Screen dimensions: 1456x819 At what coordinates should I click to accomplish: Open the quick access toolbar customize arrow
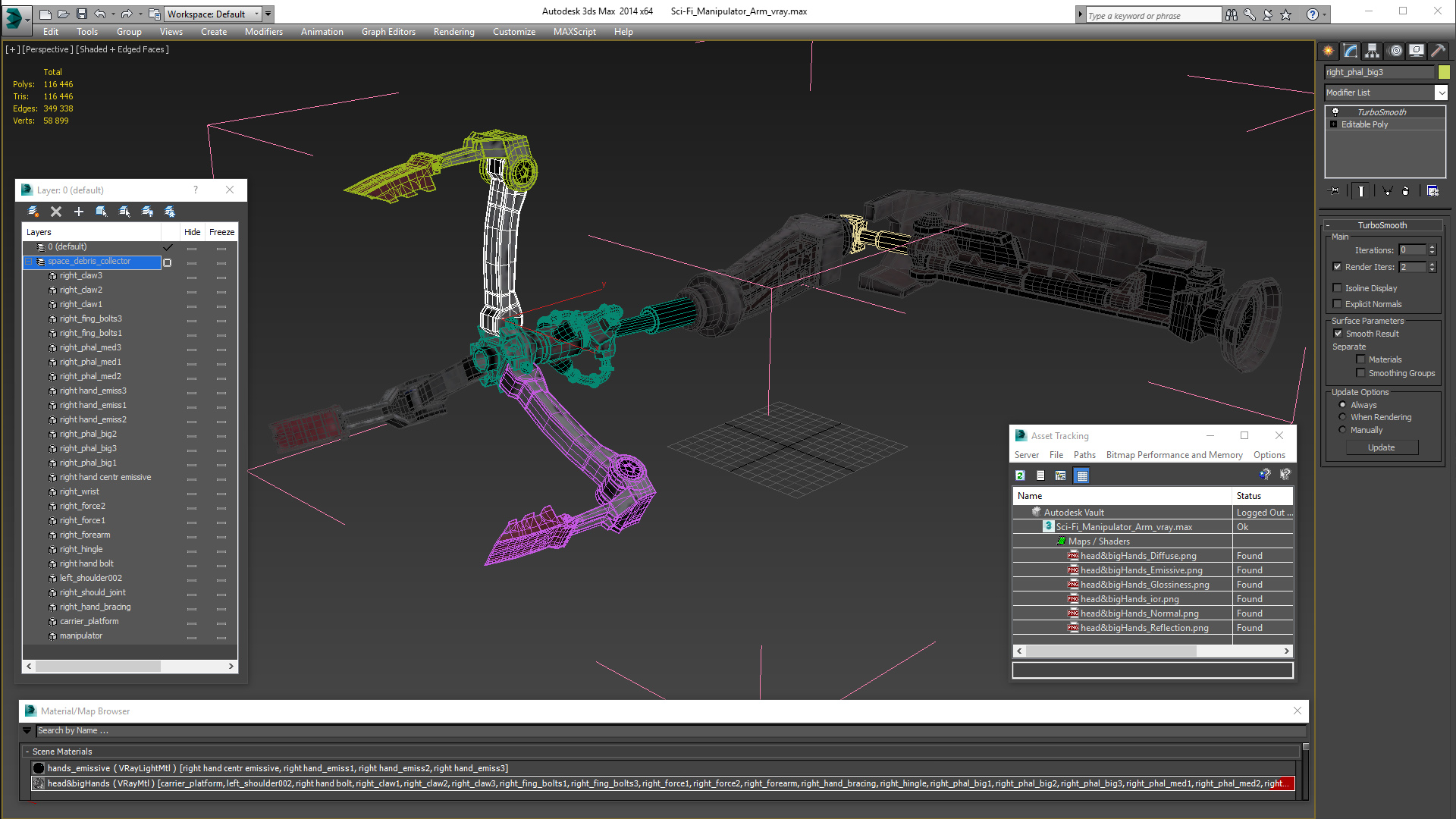pyautogui.click(x=268, y=14)
